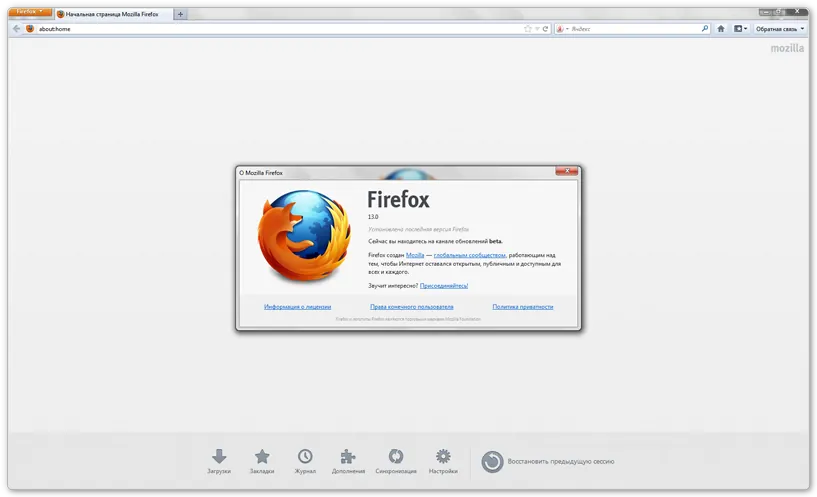Open the orange Firefox menu button
Screen dimensions: 817x497
30,12
